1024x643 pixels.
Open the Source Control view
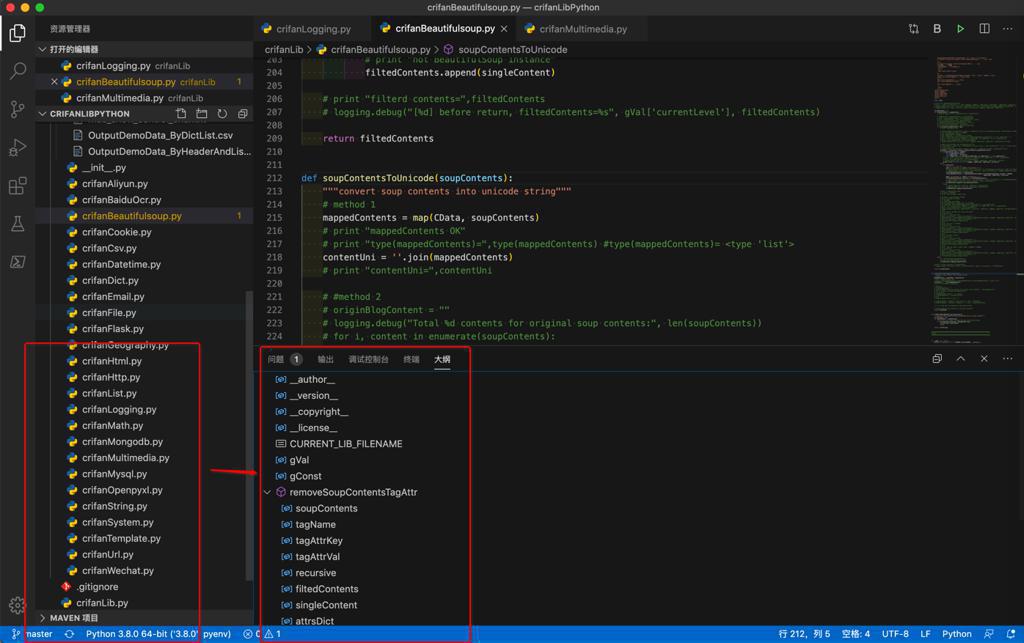18,109
